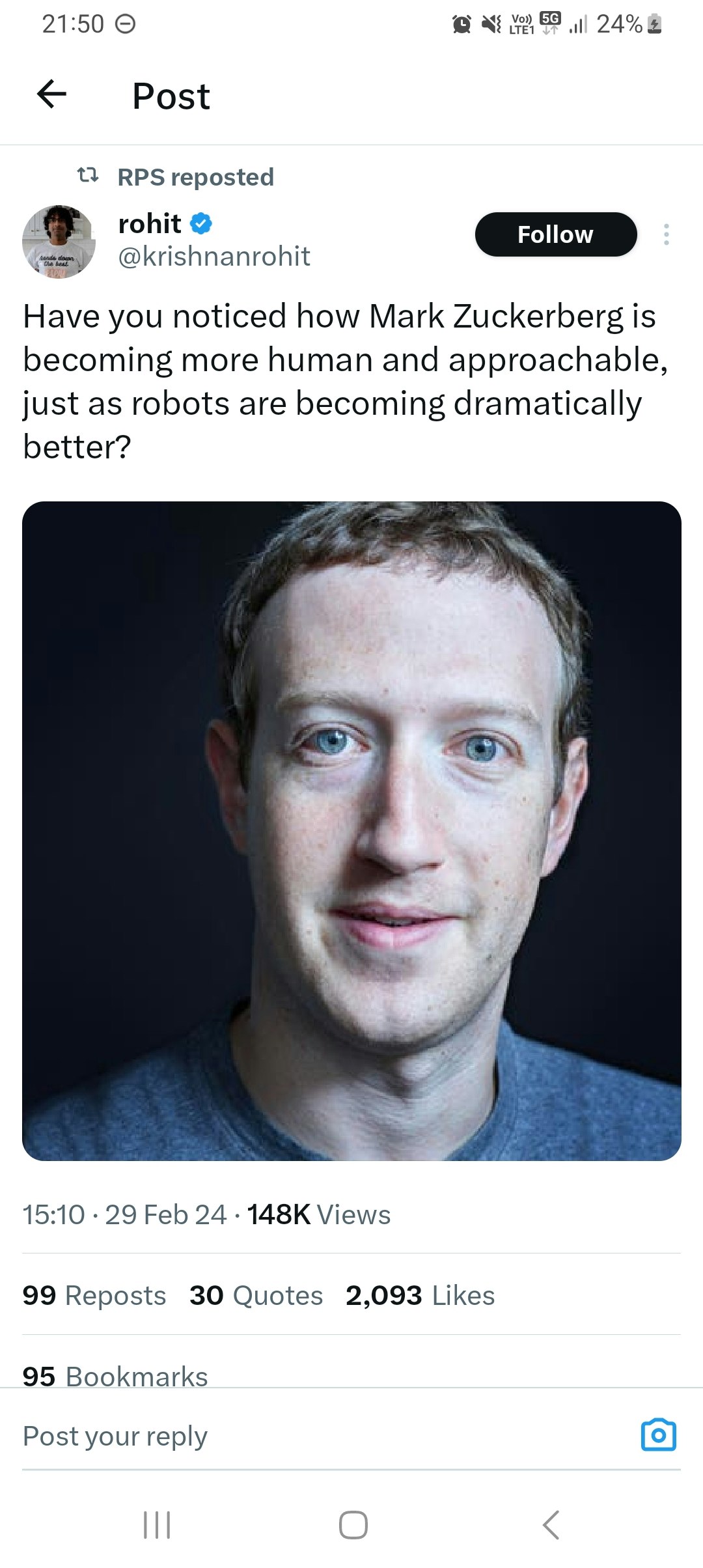Open rohit's profile avatar
Viewport: 703px width, 1568px height.
coord(59,242)
